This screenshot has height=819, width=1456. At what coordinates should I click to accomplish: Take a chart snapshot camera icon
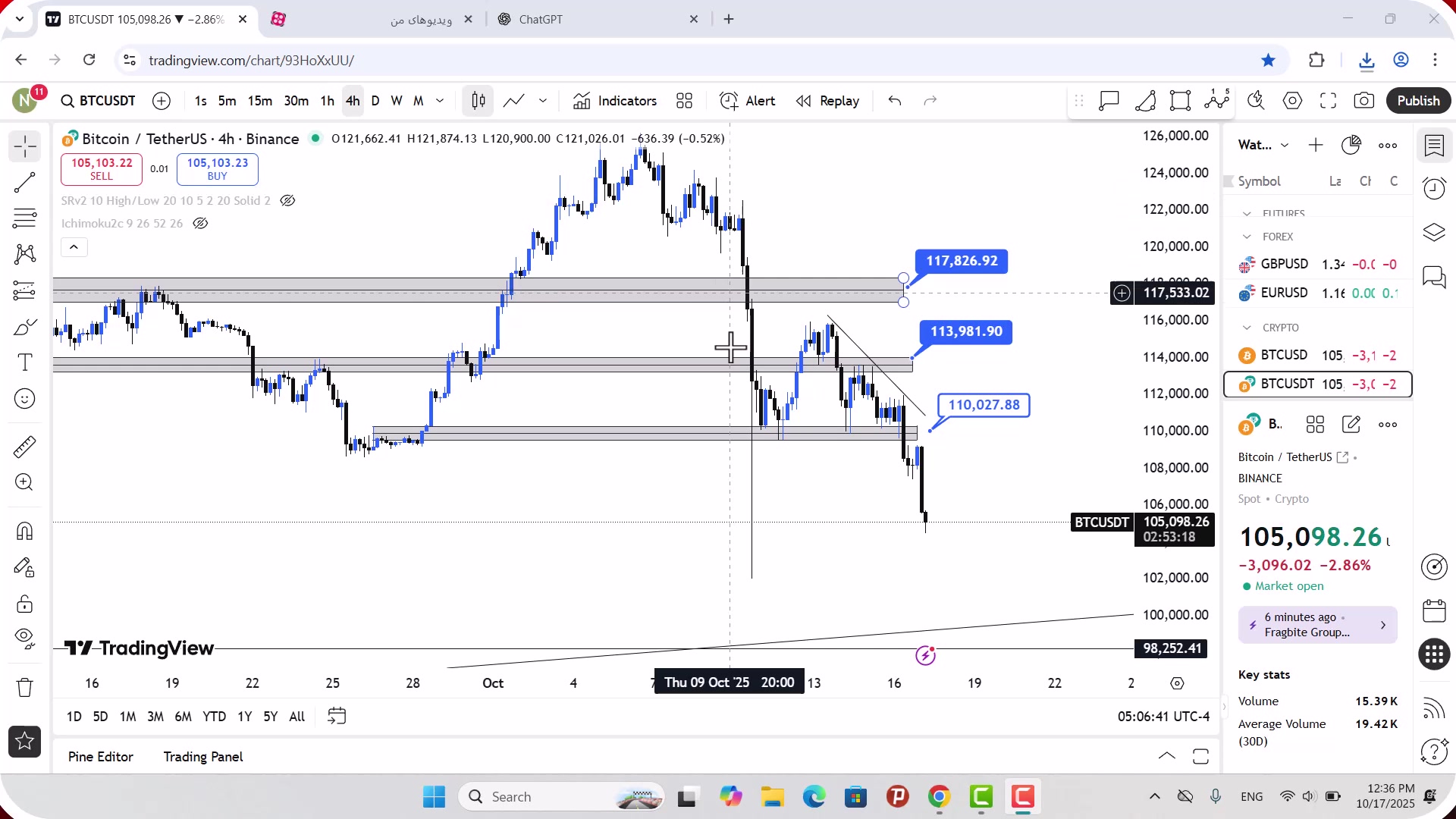coord(1363,101)
